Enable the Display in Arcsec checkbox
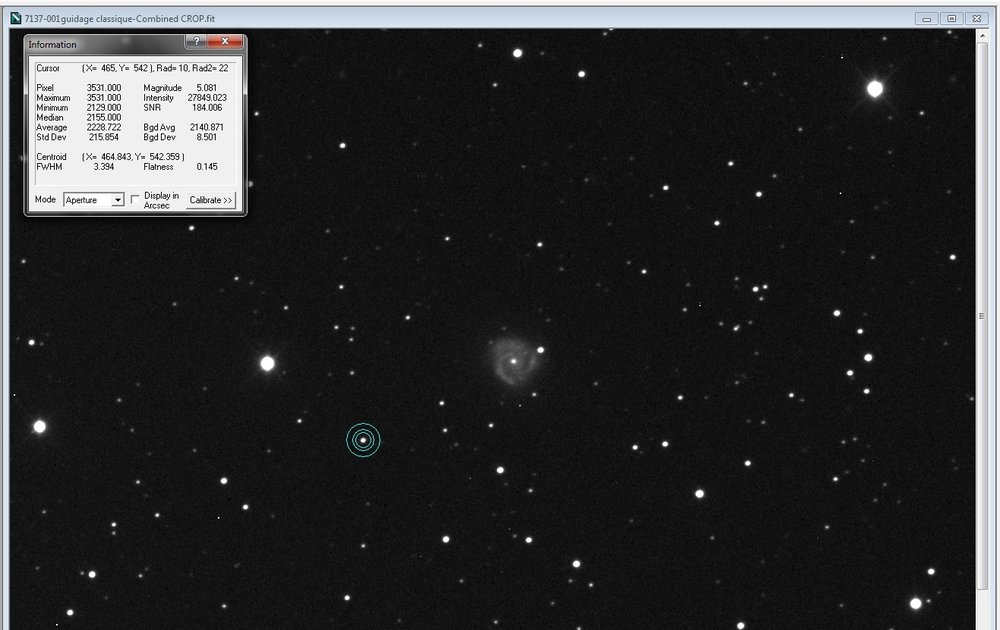 click(135, 200)
